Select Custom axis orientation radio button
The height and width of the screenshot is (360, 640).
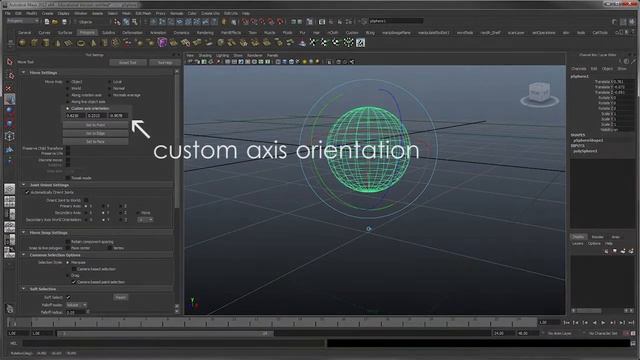(x=68, y=109)
